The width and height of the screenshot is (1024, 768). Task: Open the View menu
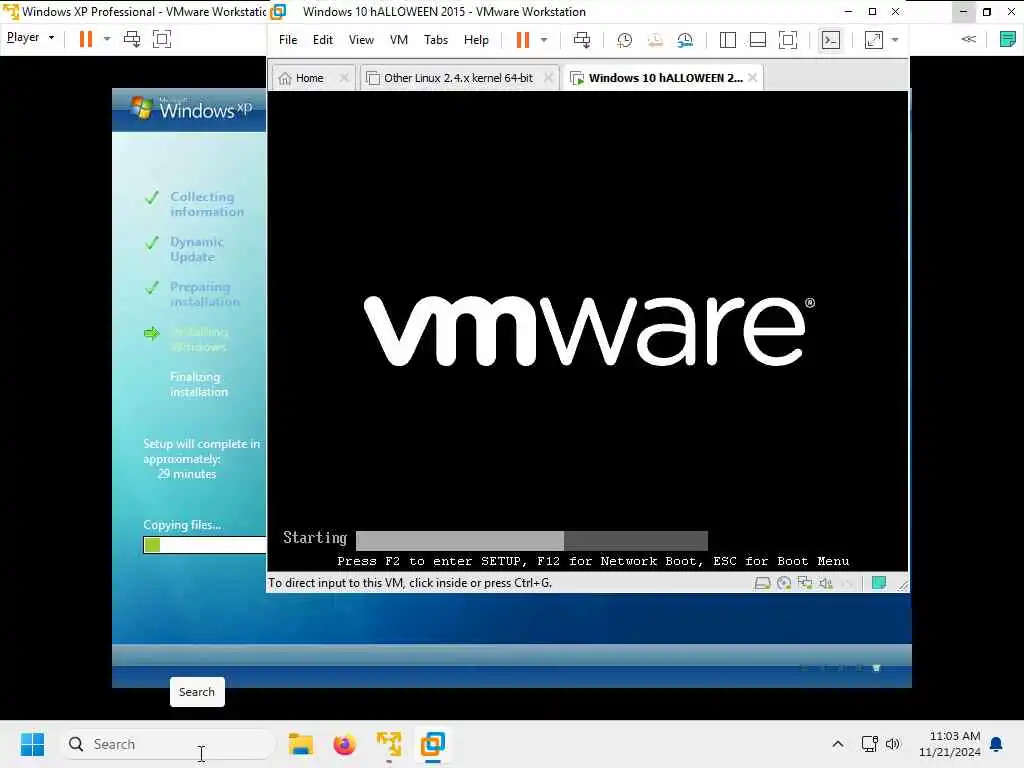pos(361,40)
